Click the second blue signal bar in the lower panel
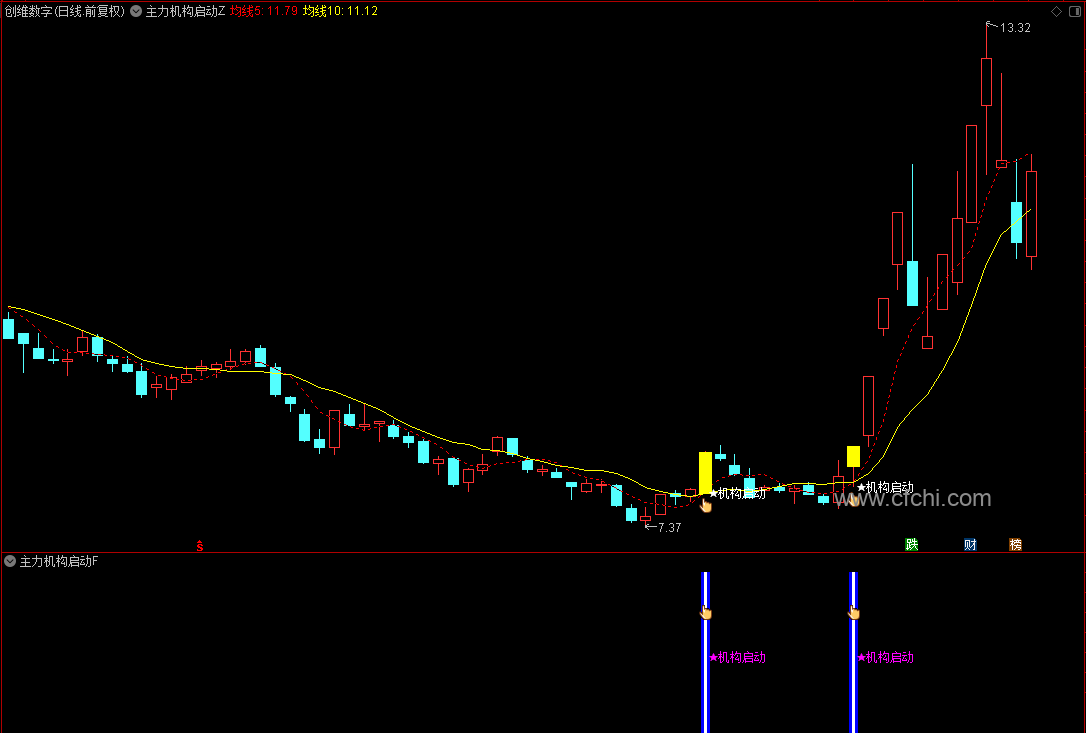Image resolution: width=1086 pixels, height=733 pixels. point(853,652)
